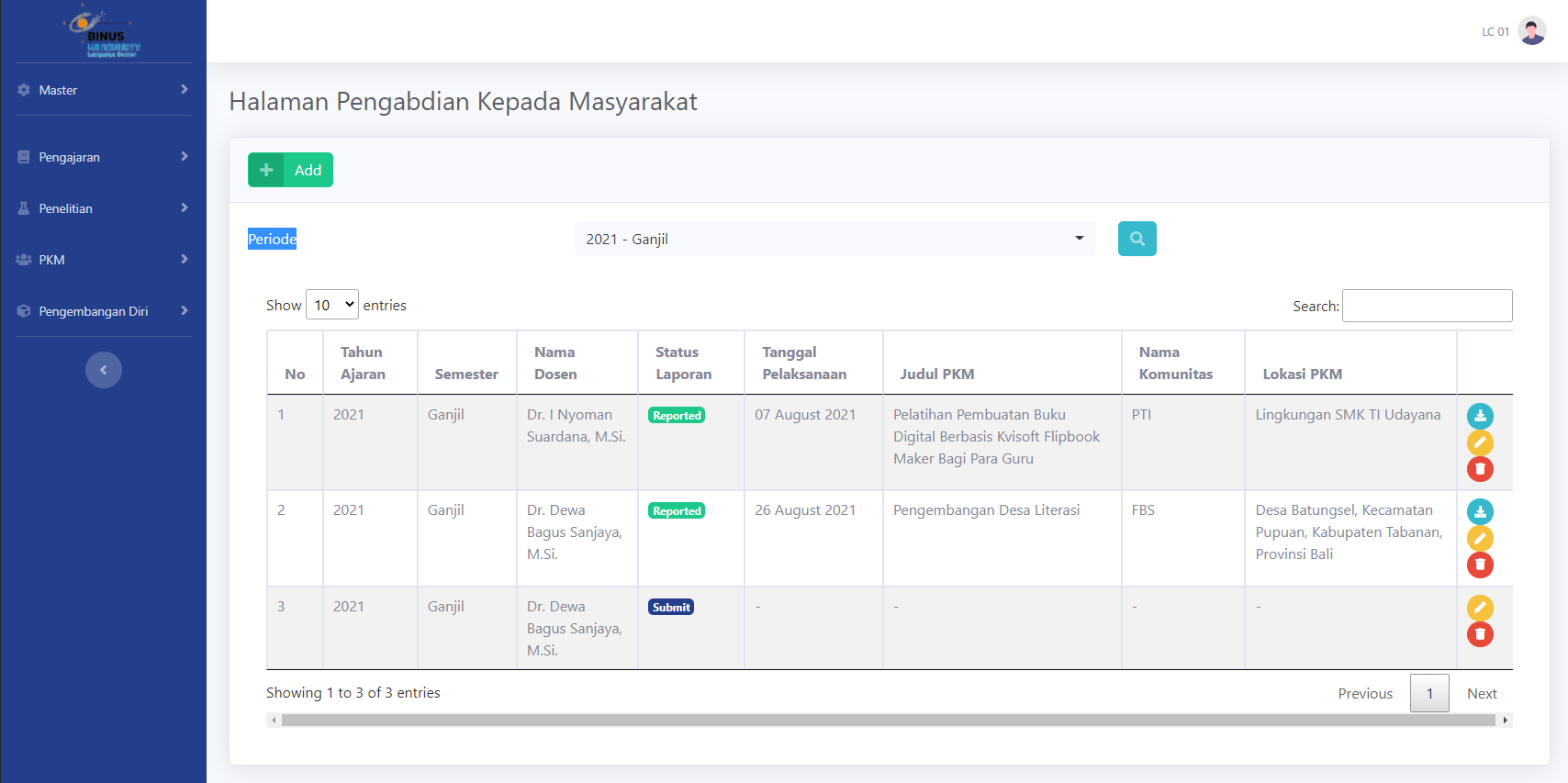Download report for Dr. I Nyoman Suardana row
This screenshot has height=783, width=1568.
[1480, 416]
